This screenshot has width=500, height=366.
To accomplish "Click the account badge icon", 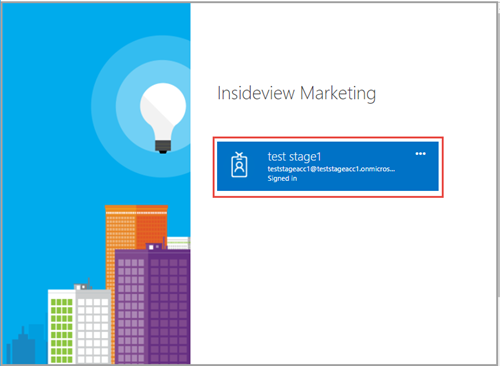I will point(239,164).
